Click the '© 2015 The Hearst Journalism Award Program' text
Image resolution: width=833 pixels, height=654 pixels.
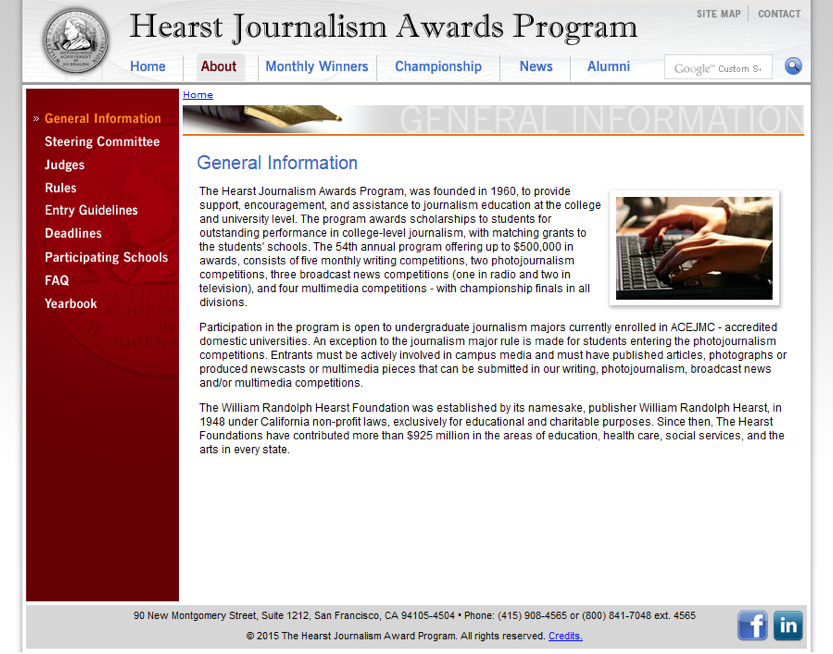(x=396, y=636)
